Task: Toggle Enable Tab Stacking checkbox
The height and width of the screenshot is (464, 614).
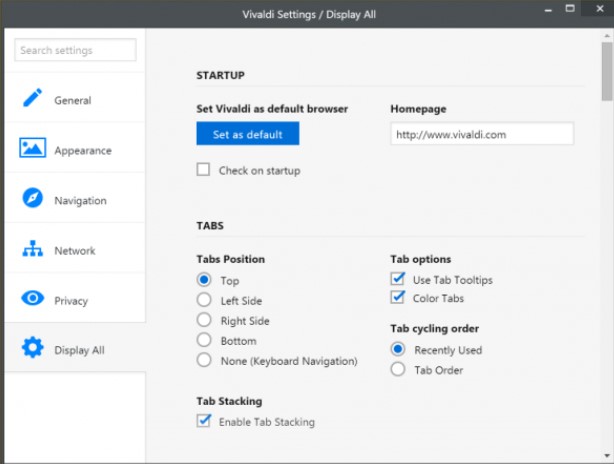Action: coord(204,422)
